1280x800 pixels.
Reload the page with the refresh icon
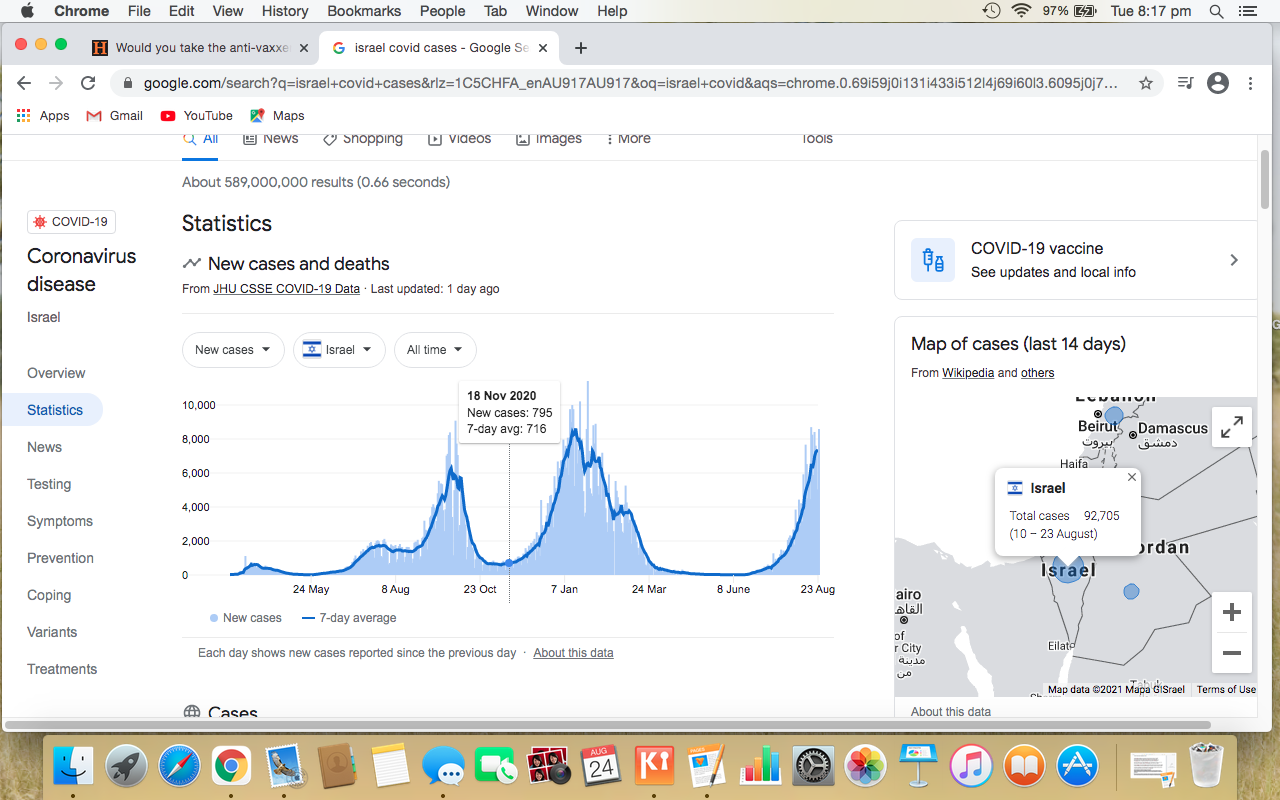click(x=88, y=84)
